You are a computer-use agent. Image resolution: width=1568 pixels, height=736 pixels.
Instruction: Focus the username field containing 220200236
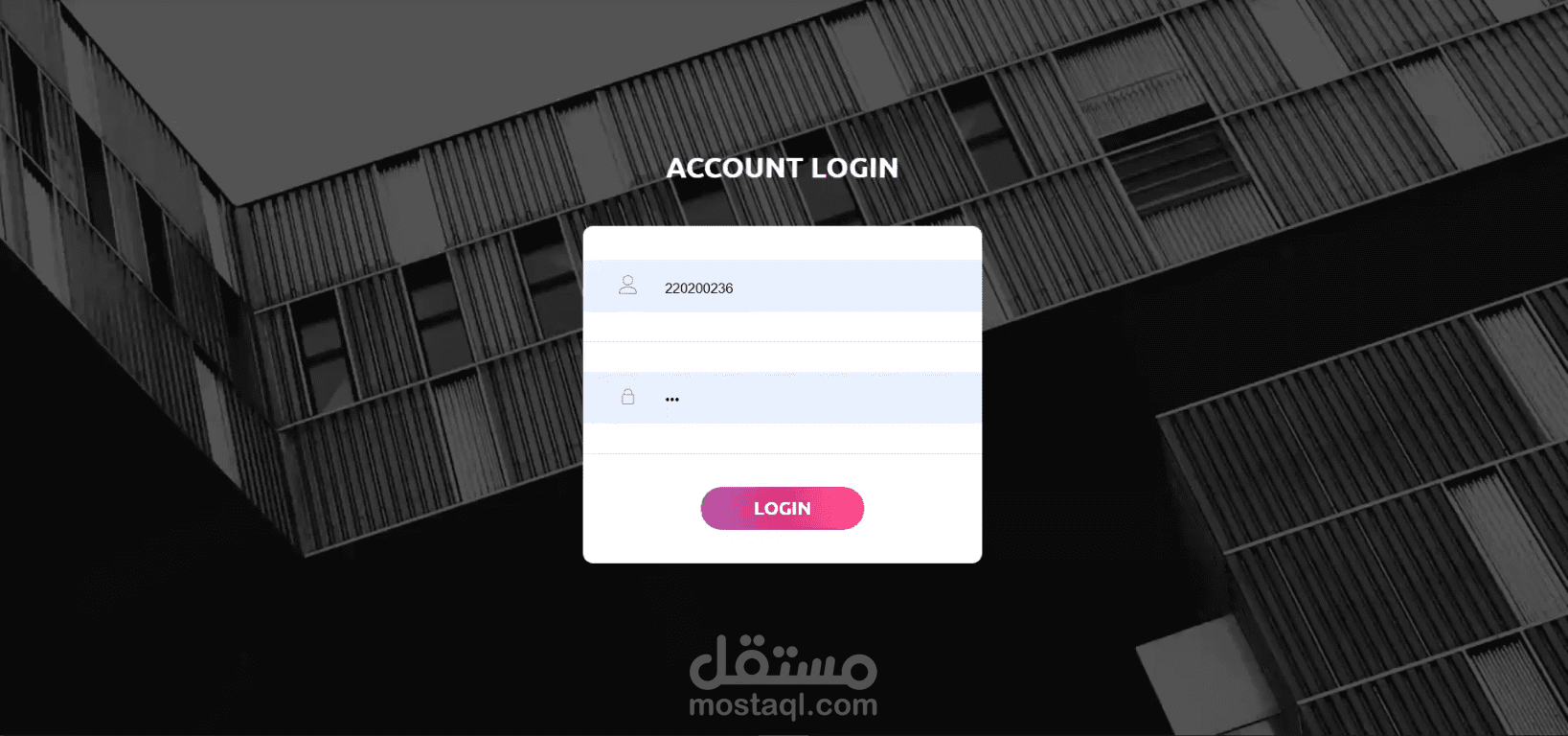click(x=783, y=287)
